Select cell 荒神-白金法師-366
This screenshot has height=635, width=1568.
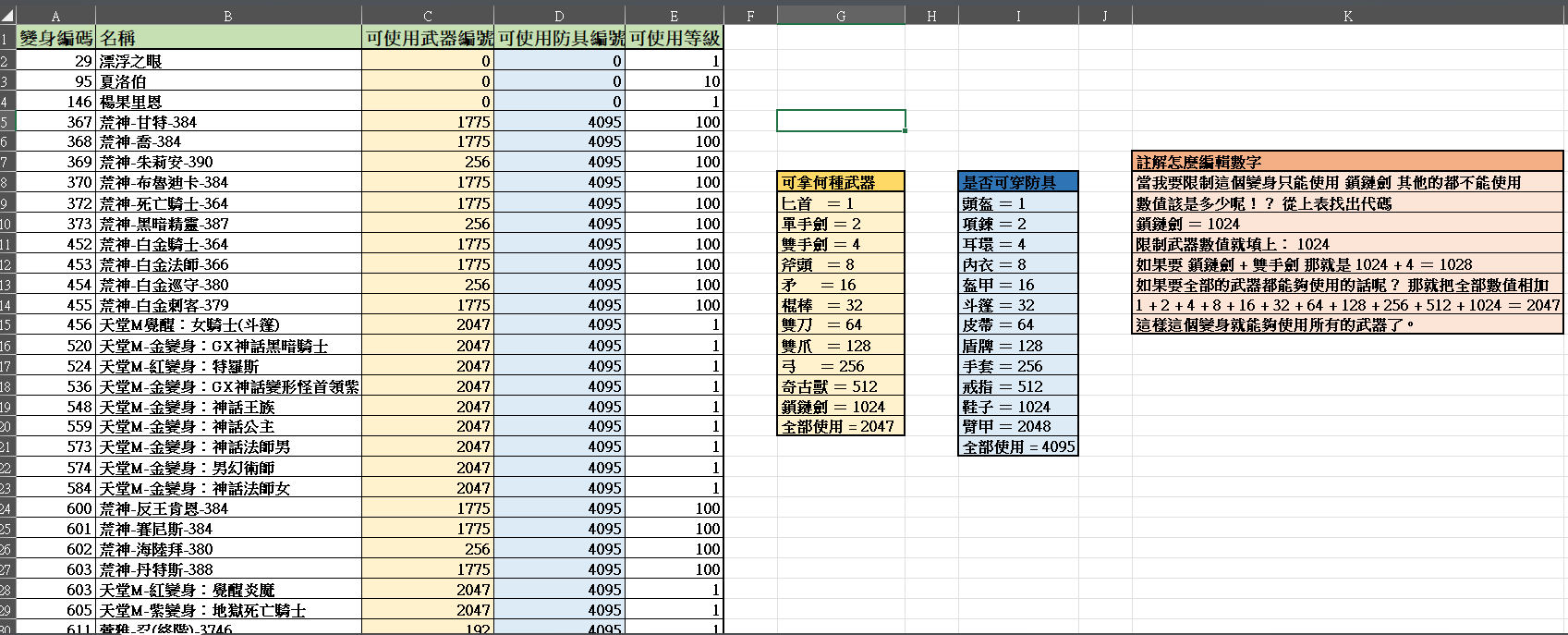[228, 264]
